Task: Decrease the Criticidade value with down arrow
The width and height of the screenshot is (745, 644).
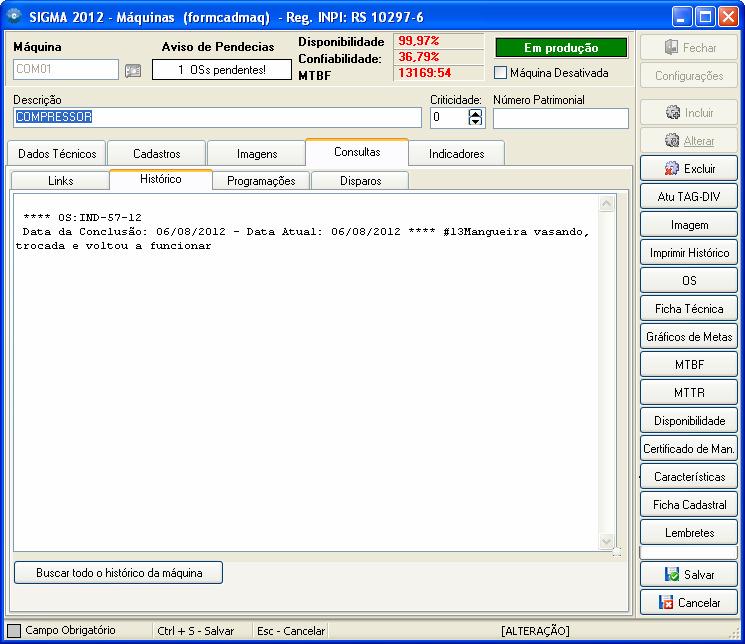Action: 475,121
